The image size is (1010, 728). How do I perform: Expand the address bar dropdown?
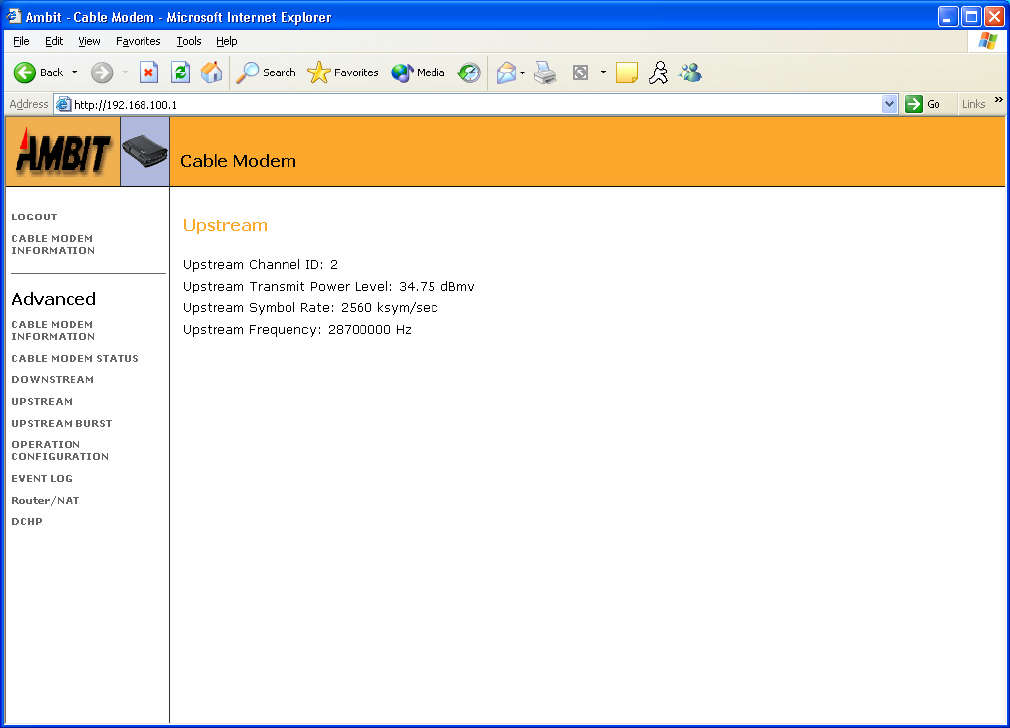[x=889, y=104]
